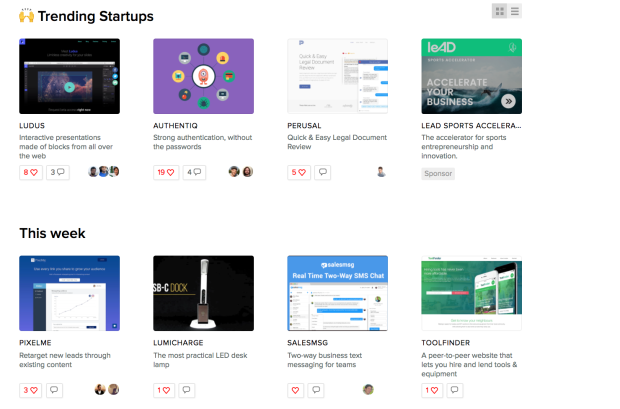Like the Perusal startup

[x=298, y=172]
